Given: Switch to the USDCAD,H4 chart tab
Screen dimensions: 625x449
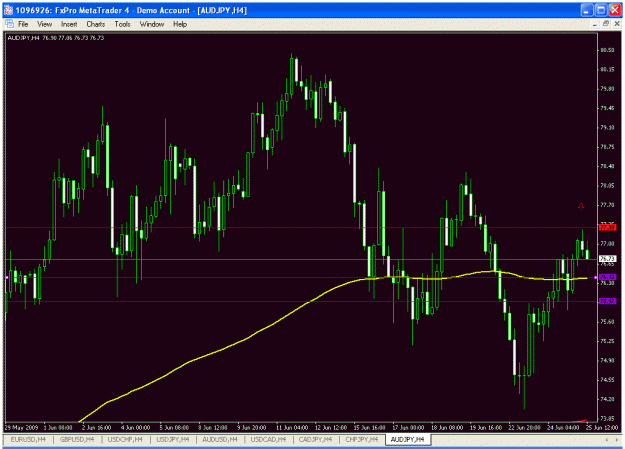Looking at the screenshot, I should pos(268,439).
